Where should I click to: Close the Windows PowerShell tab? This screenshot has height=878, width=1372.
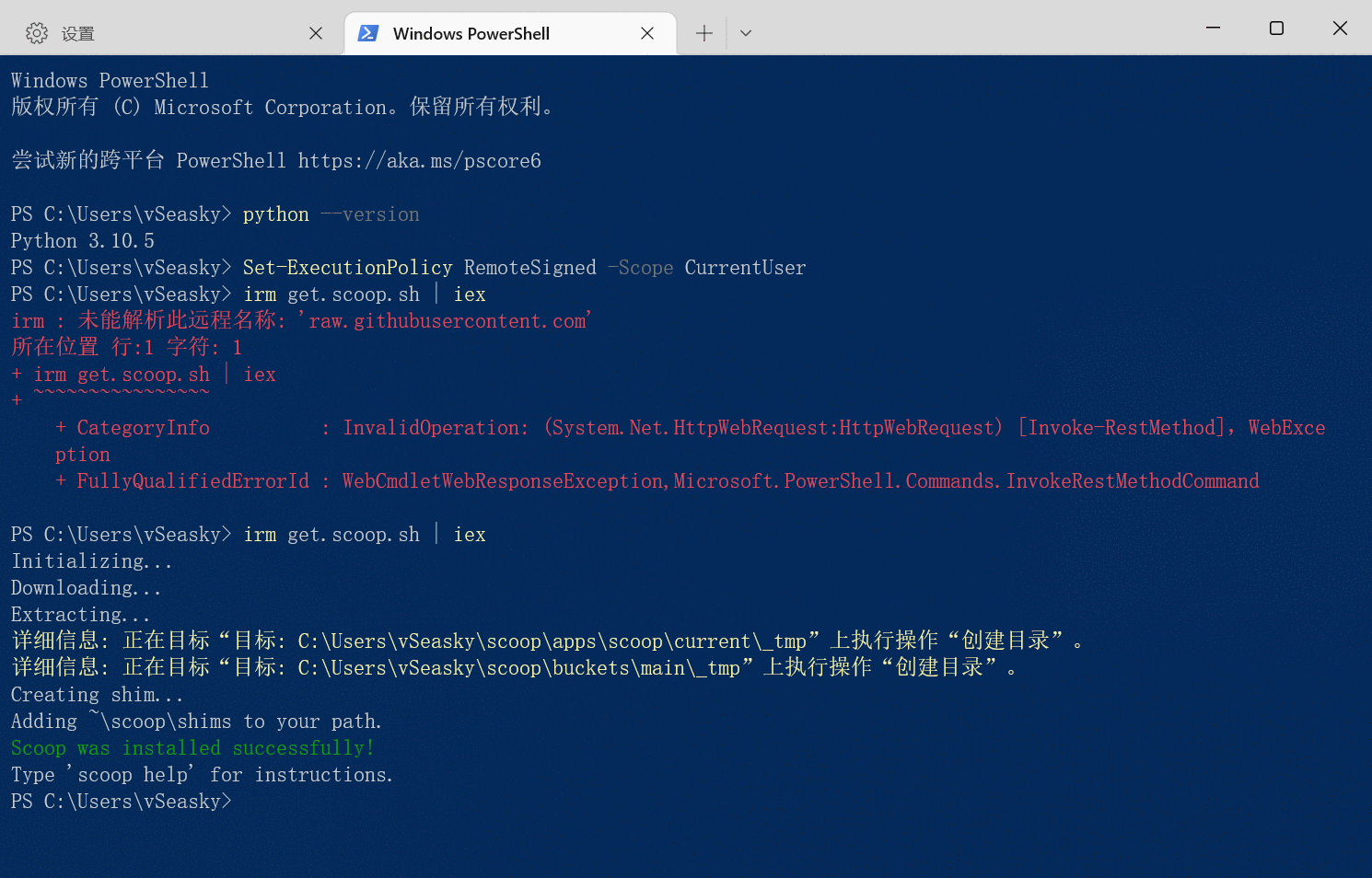(x=647, y=33)
